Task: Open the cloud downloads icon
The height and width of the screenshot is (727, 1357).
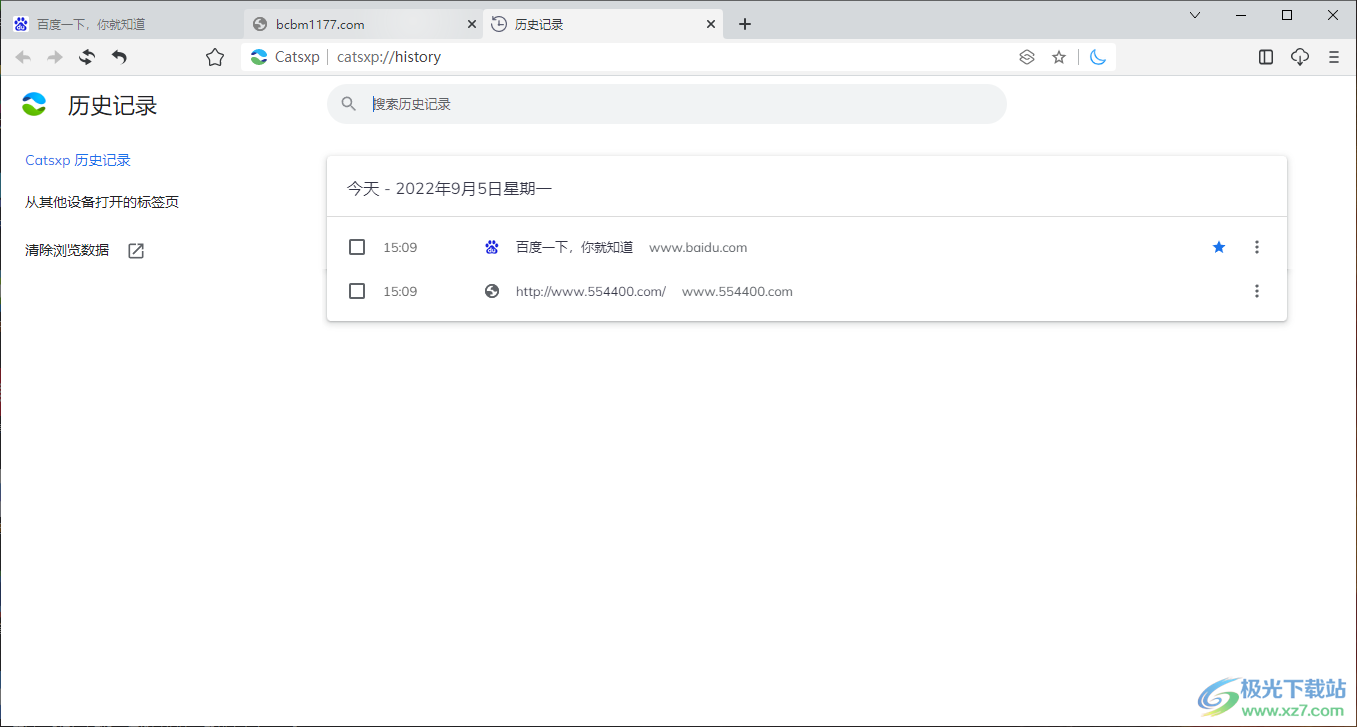Action: pyautogui.click(x=1300, y=57)
